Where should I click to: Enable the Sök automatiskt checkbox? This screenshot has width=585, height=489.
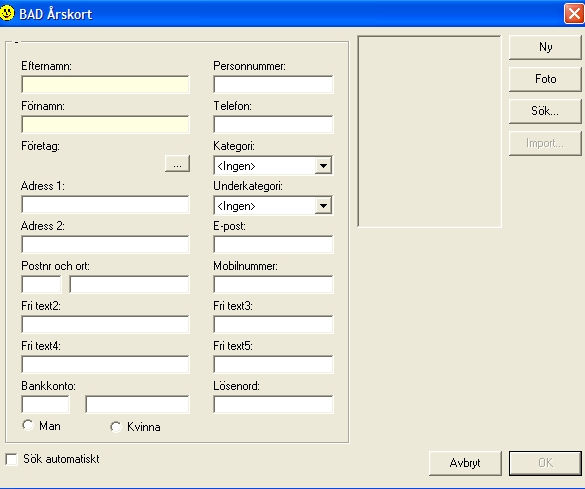click(12, 459)
